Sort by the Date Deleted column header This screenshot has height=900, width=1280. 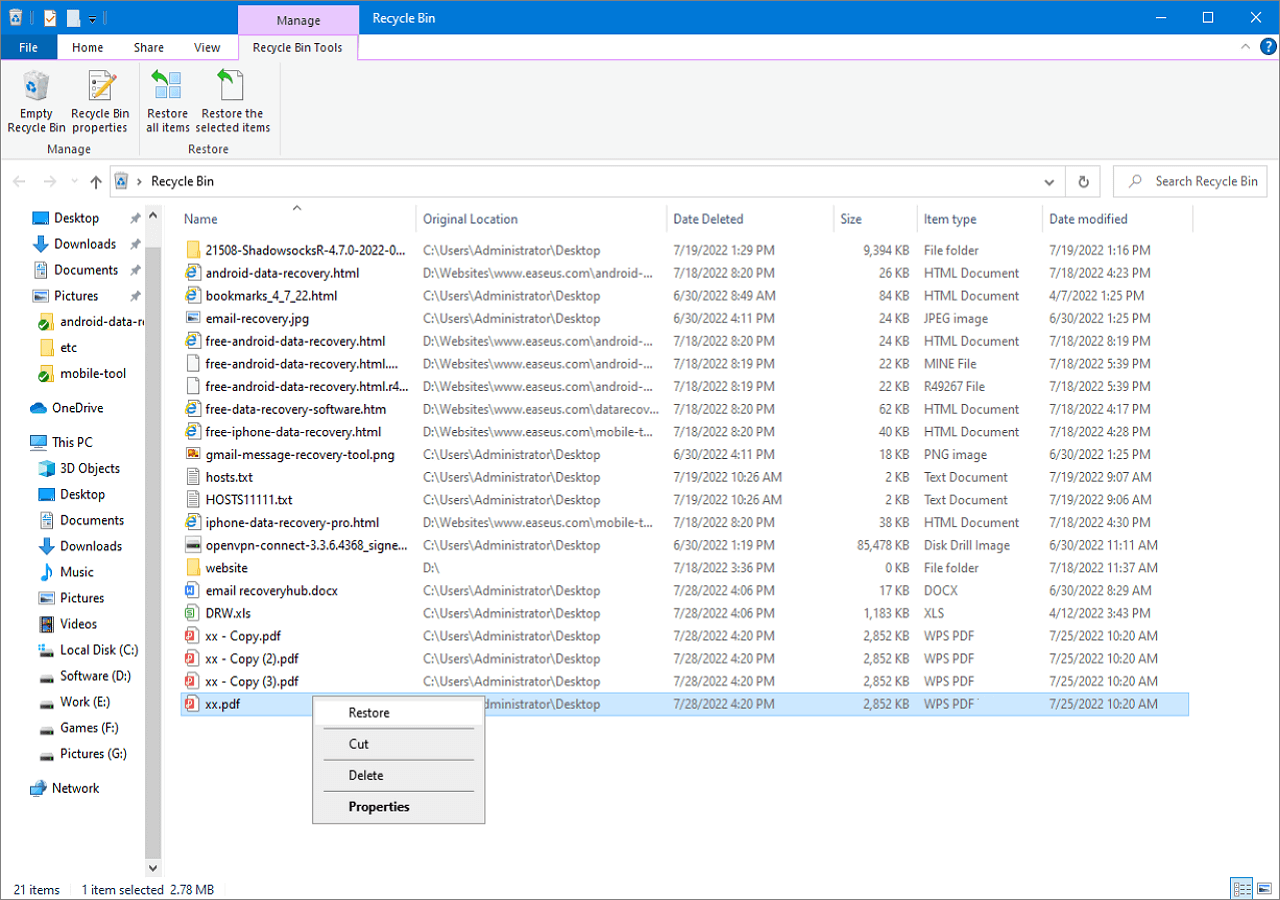click(x=708, y=219)
